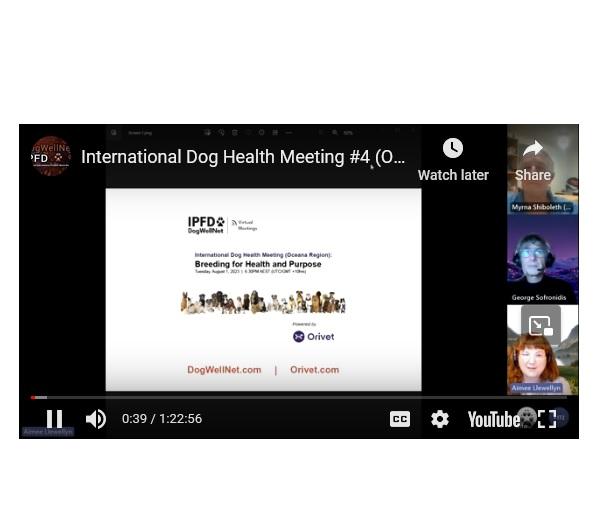The height and width of the screenshot is (529, 599).
Task: Toggle closed captions with the CC button
Action: point(400,419)
